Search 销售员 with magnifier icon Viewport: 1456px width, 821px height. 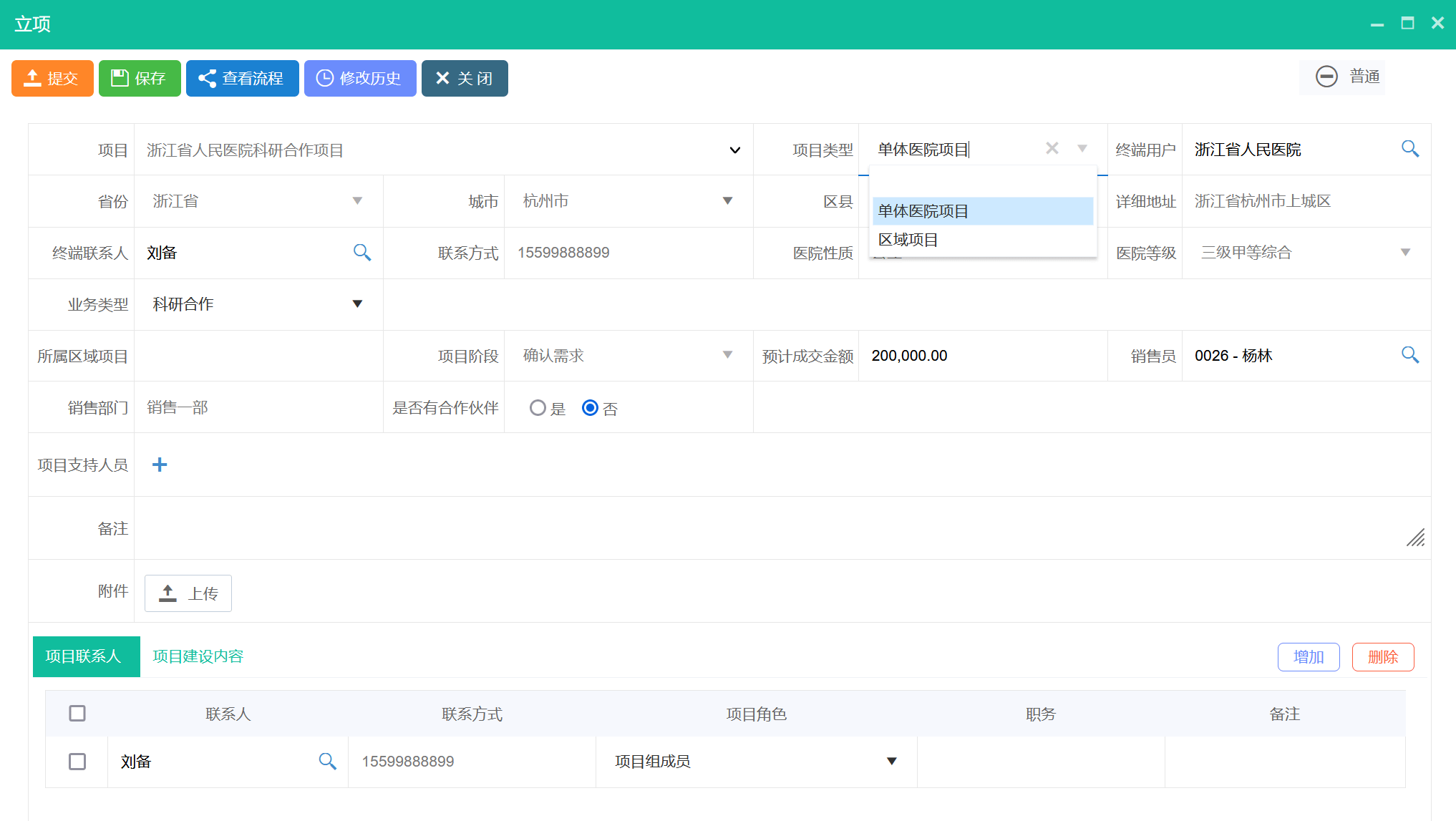pyautogui.click(x=1409, y=355)
